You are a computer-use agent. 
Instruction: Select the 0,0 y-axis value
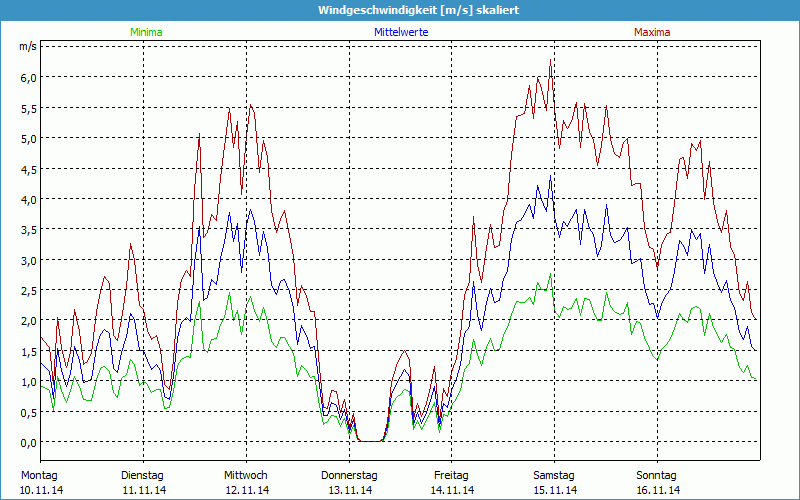[x=28, y=443]
